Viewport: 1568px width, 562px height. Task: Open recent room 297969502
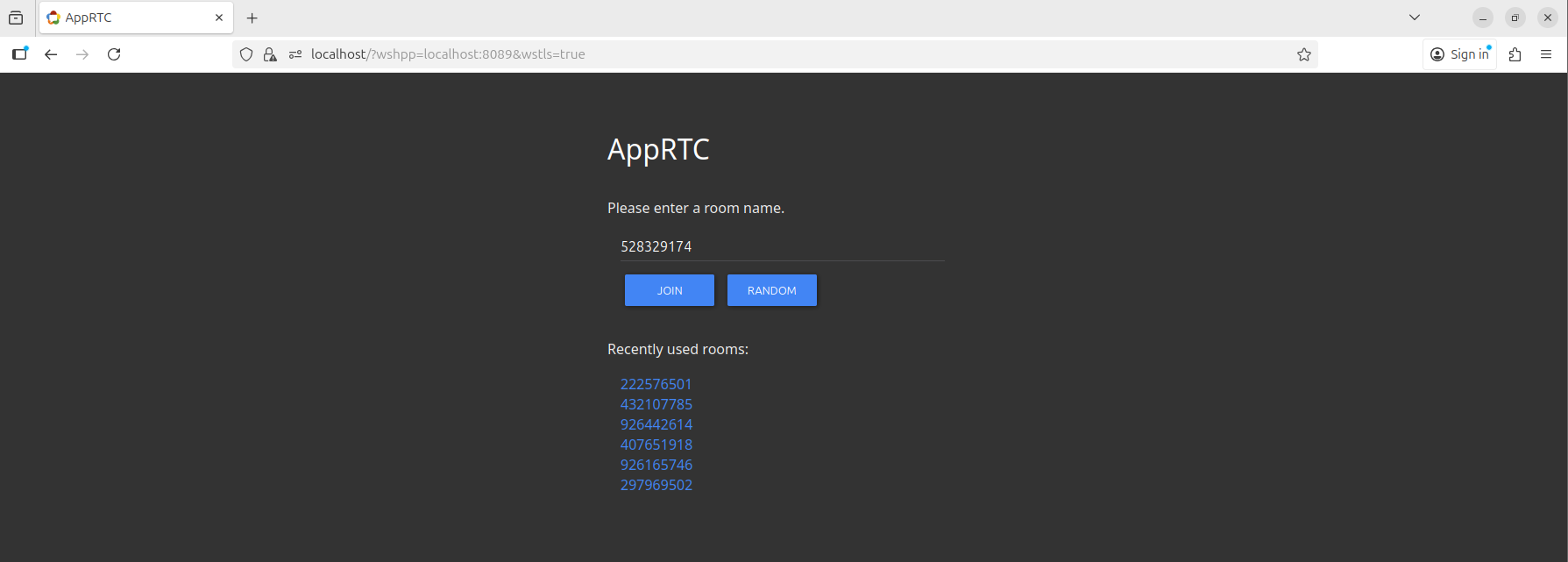656,485
